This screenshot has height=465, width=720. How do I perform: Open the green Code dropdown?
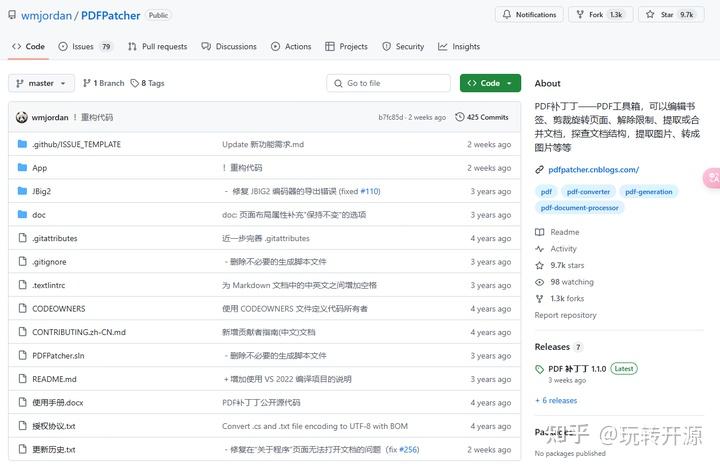(x=490, y=83)
